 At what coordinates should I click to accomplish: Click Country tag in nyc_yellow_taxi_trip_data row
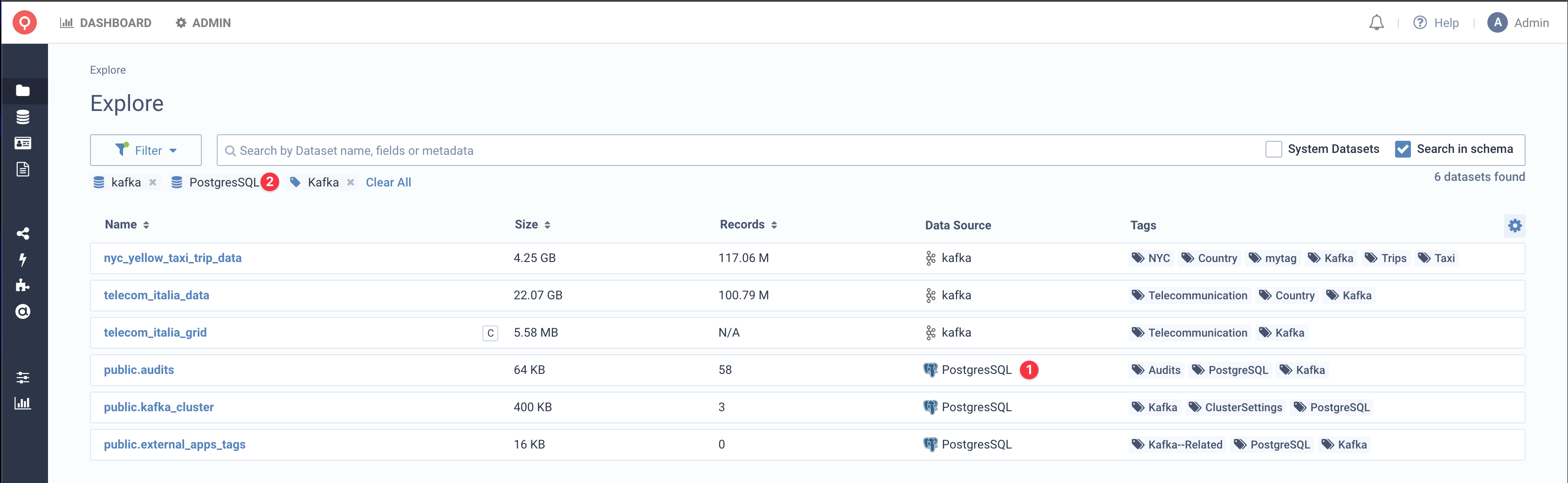click(x=1210, y=258)
